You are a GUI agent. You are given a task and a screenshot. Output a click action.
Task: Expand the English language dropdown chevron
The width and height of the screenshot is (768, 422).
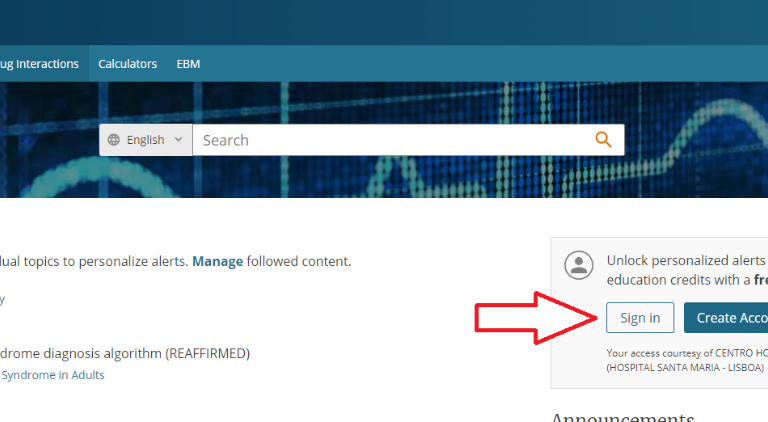click(178, 140)
